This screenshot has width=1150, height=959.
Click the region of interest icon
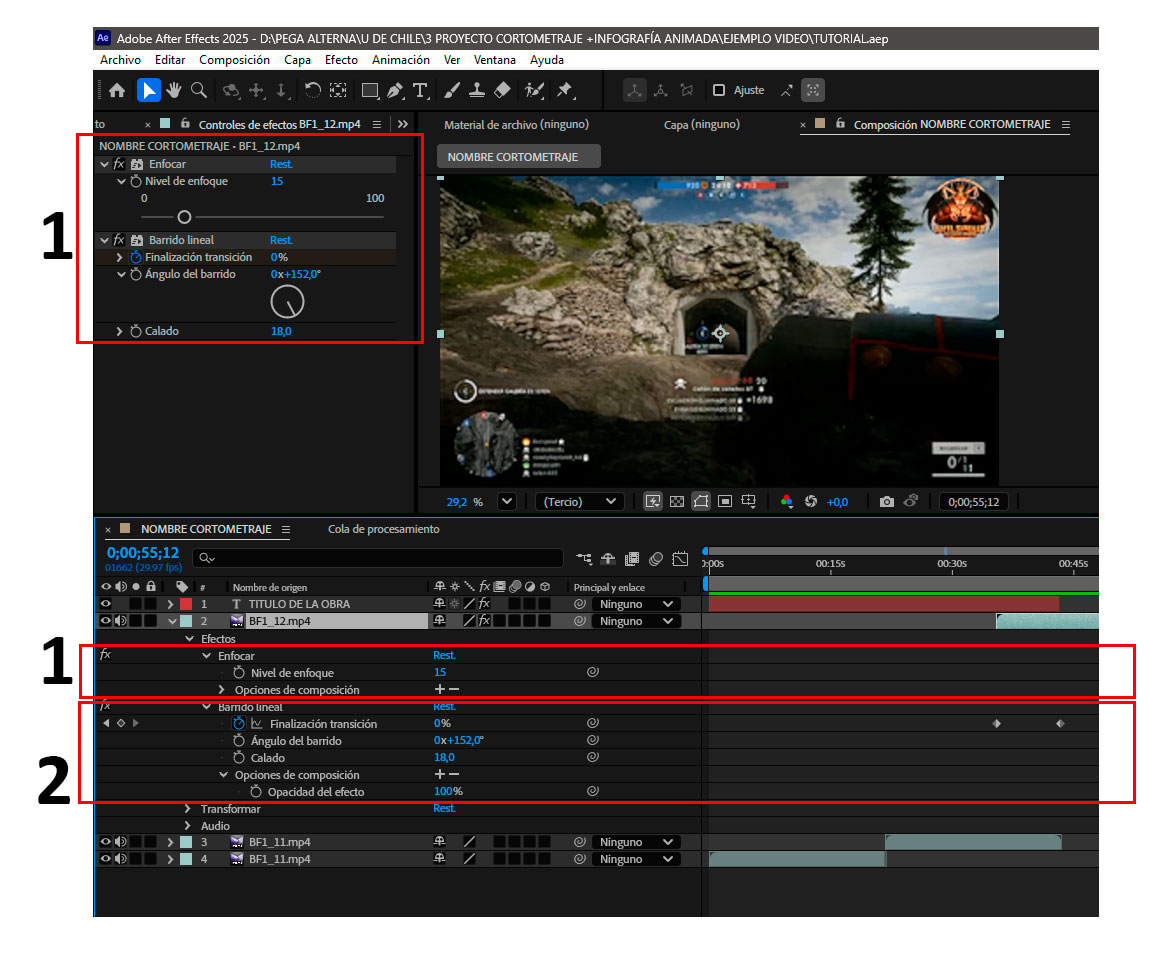pyautogui.click(x=725, y=501)
